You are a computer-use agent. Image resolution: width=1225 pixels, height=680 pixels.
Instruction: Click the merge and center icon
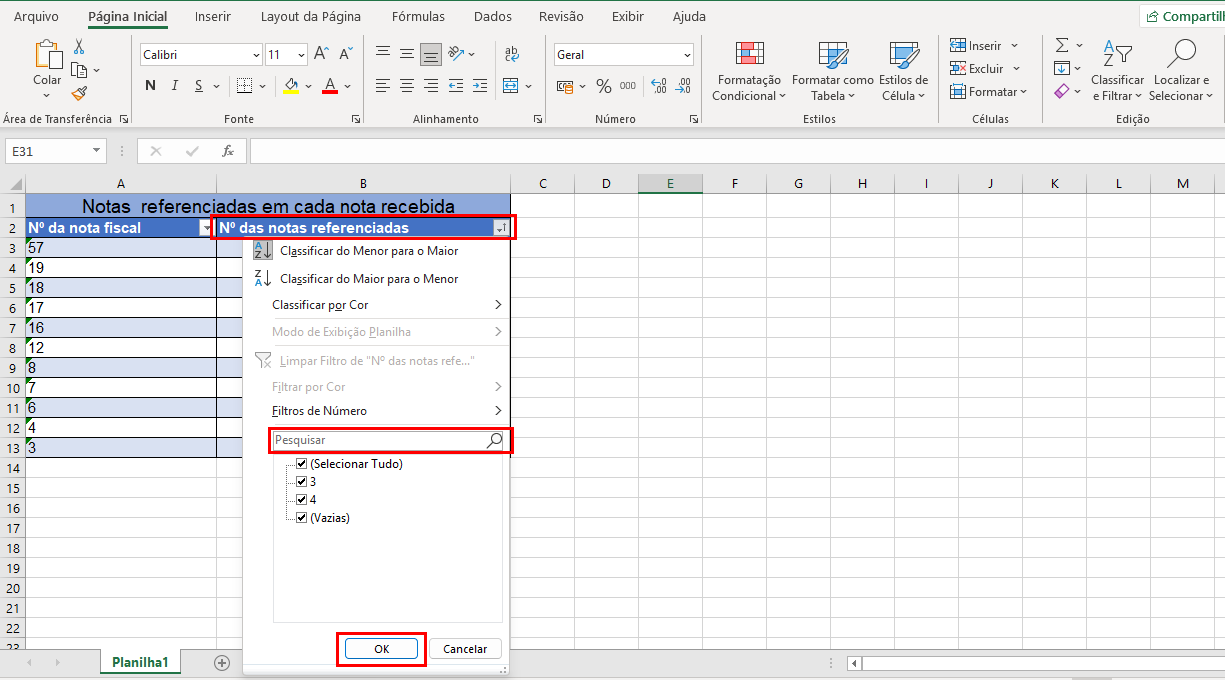(x=511, y=86)
